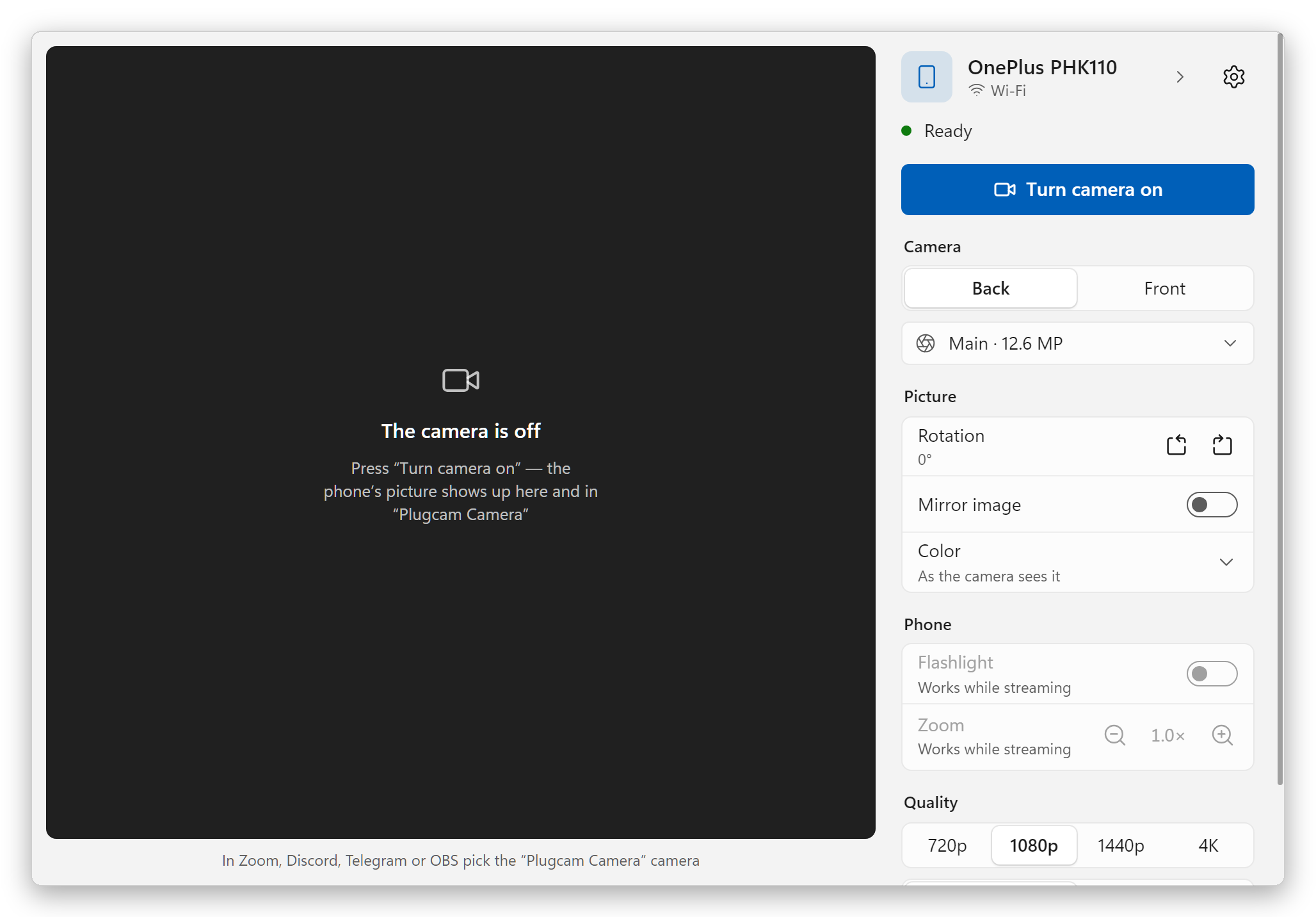Choose 720p quality
The image size is (1316, 917).
(947, 845)
